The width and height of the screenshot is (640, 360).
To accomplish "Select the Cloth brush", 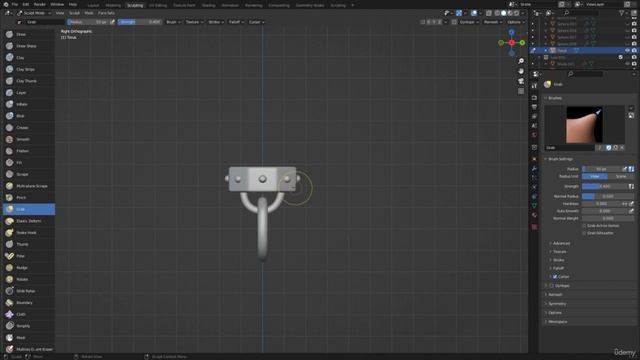I will (29, 314).
